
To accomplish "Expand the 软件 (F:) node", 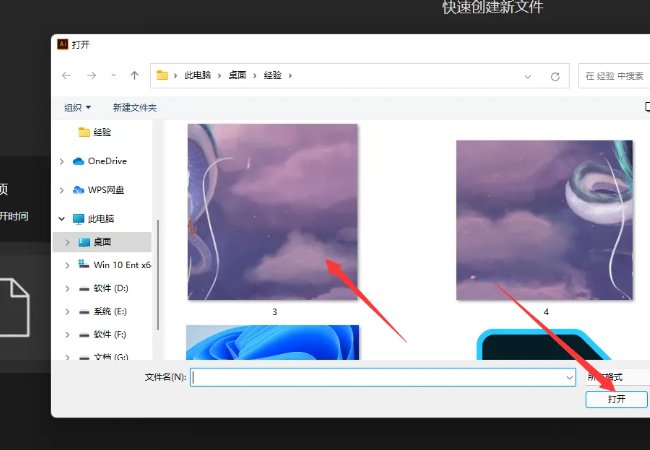I will (x=67, y=335).
